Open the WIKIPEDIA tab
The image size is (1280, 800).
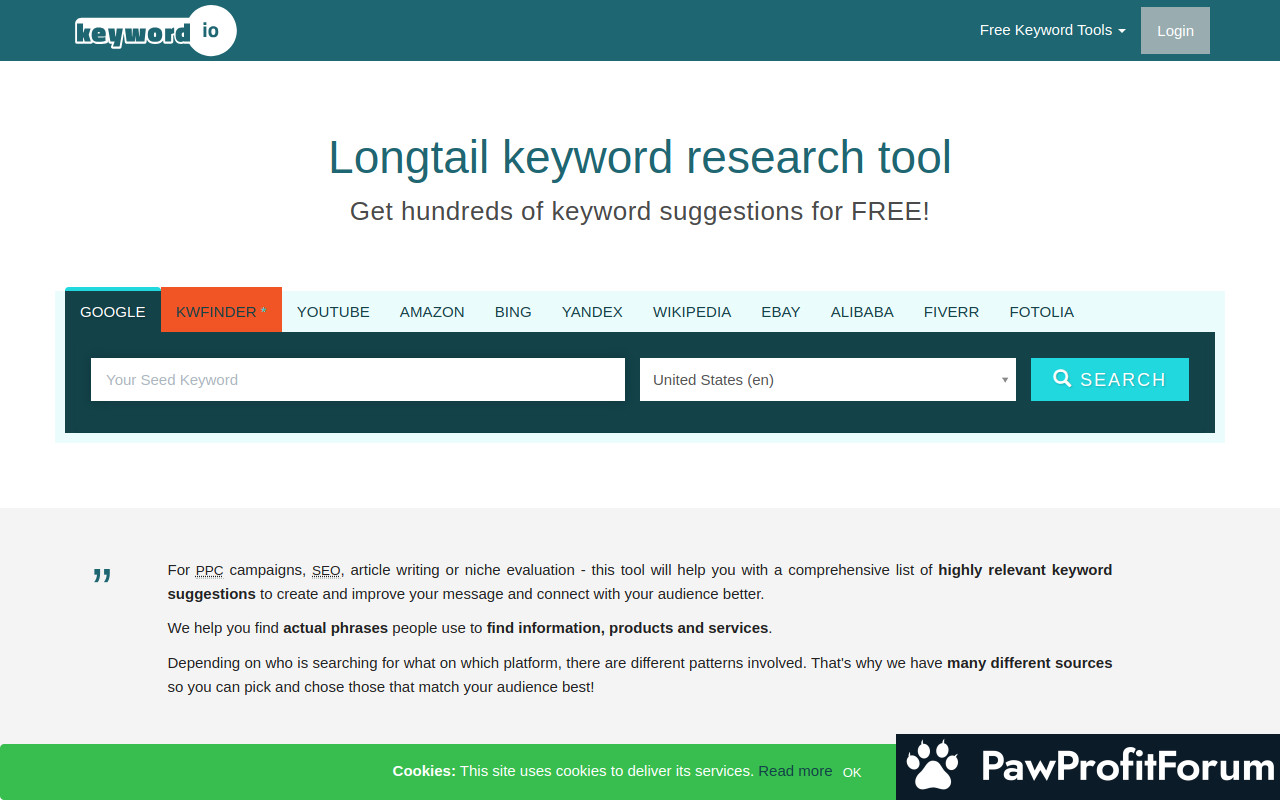(x=692, y=311)
